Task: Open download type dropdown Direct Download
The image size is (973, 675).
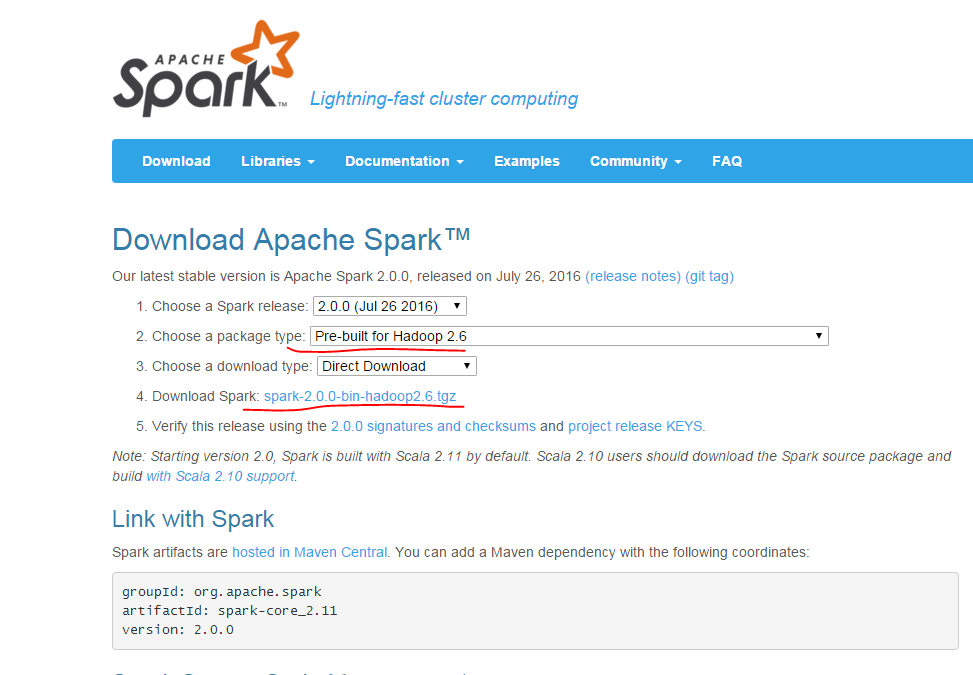Action: point(397,366)
